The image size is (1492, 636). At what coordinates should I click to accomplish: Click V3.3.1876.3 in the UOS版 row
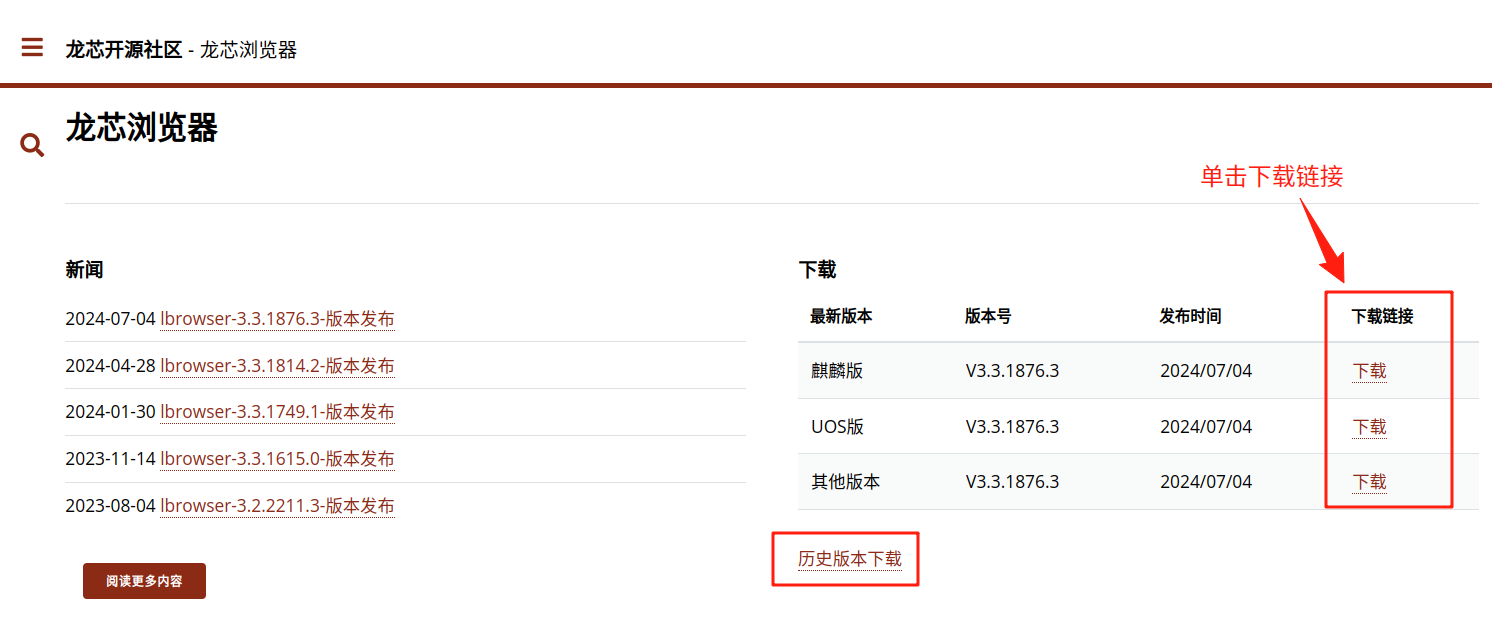coord(1012,427)
